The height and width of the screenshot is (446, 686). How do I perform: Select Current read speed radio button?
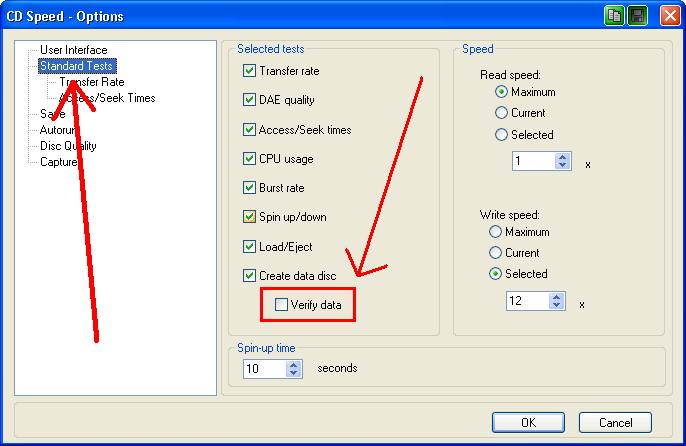(x=501, y=113)
